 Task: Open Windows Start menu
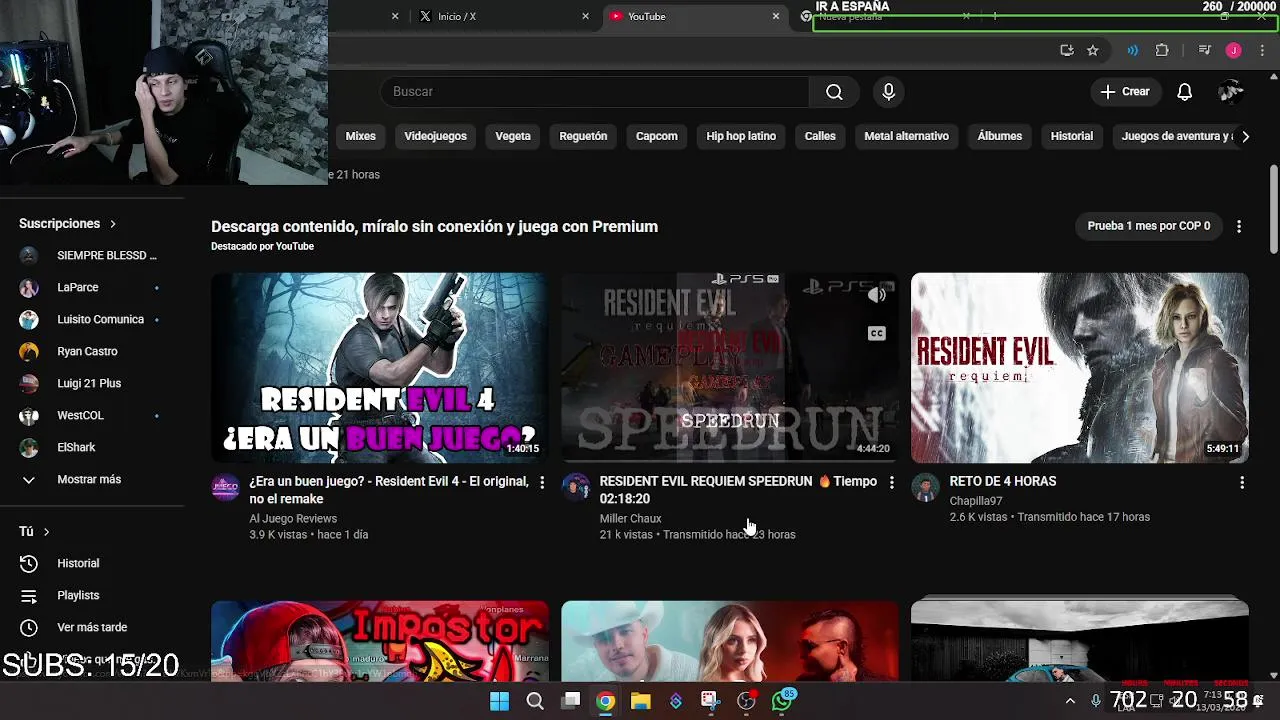pos(499,701)
